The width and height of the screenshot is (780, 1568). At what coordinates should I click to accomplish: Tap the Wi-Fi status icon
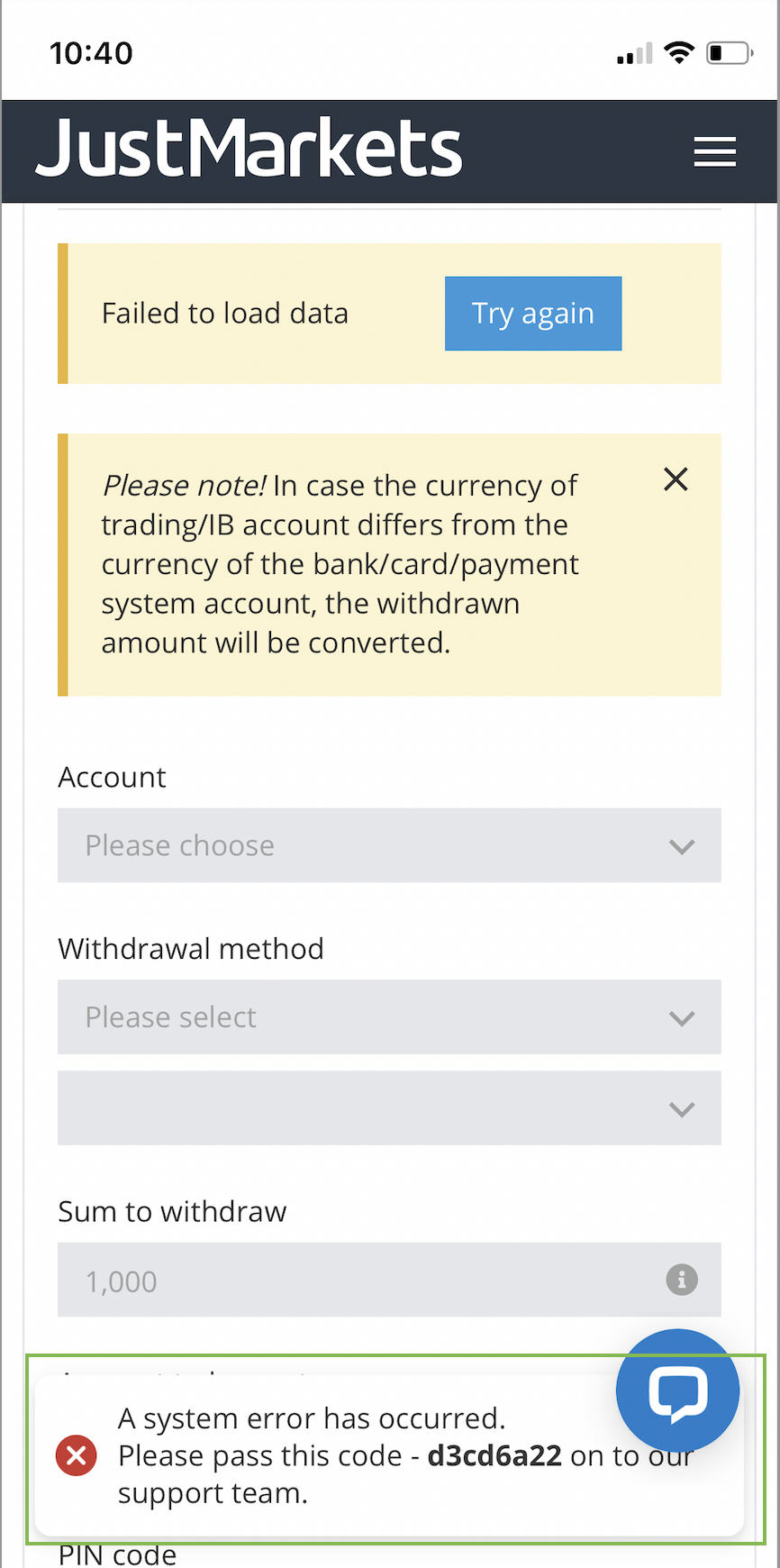point(678,52)
